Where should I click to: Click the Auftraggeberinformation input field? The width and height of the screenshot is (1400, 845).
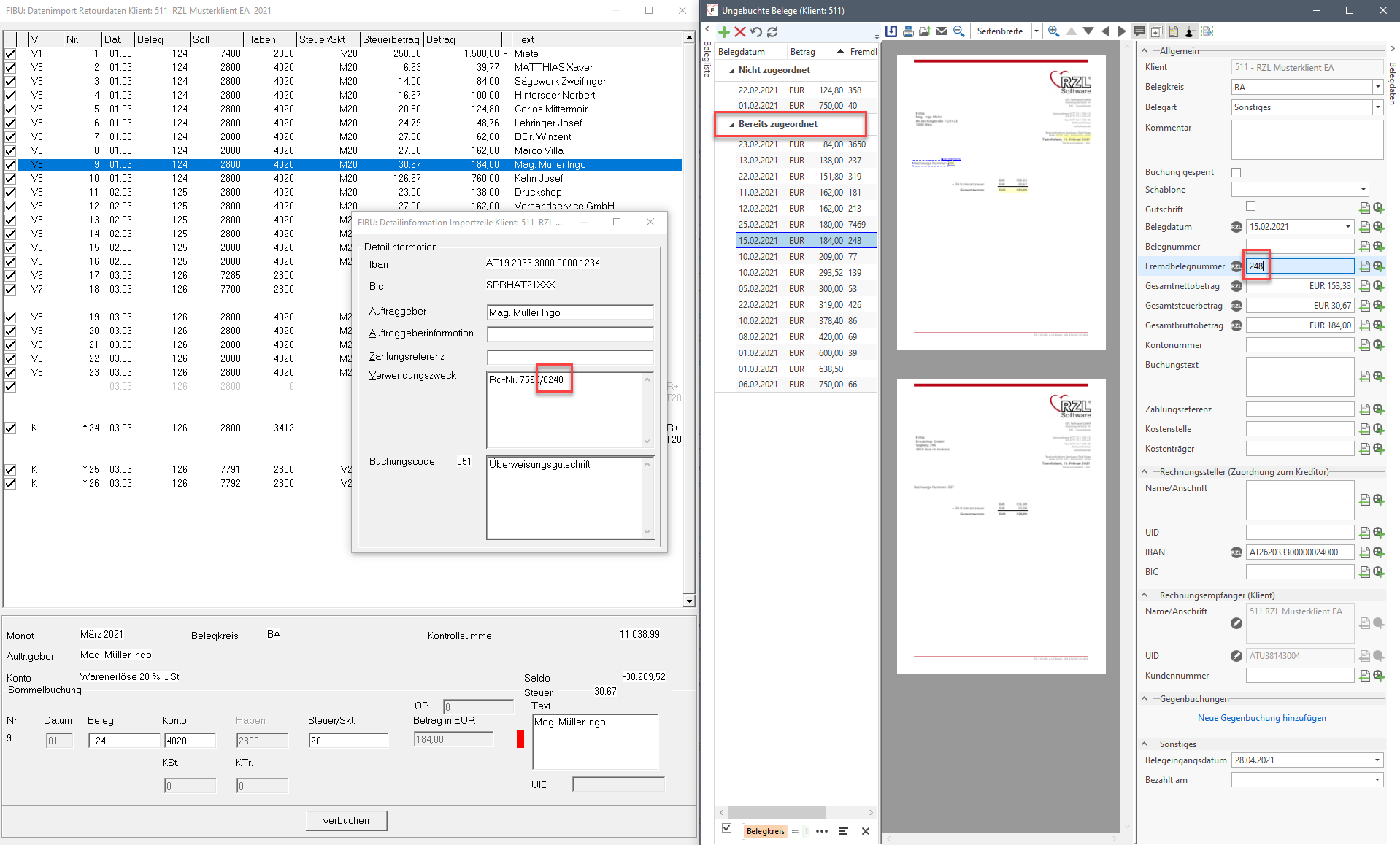570,334
